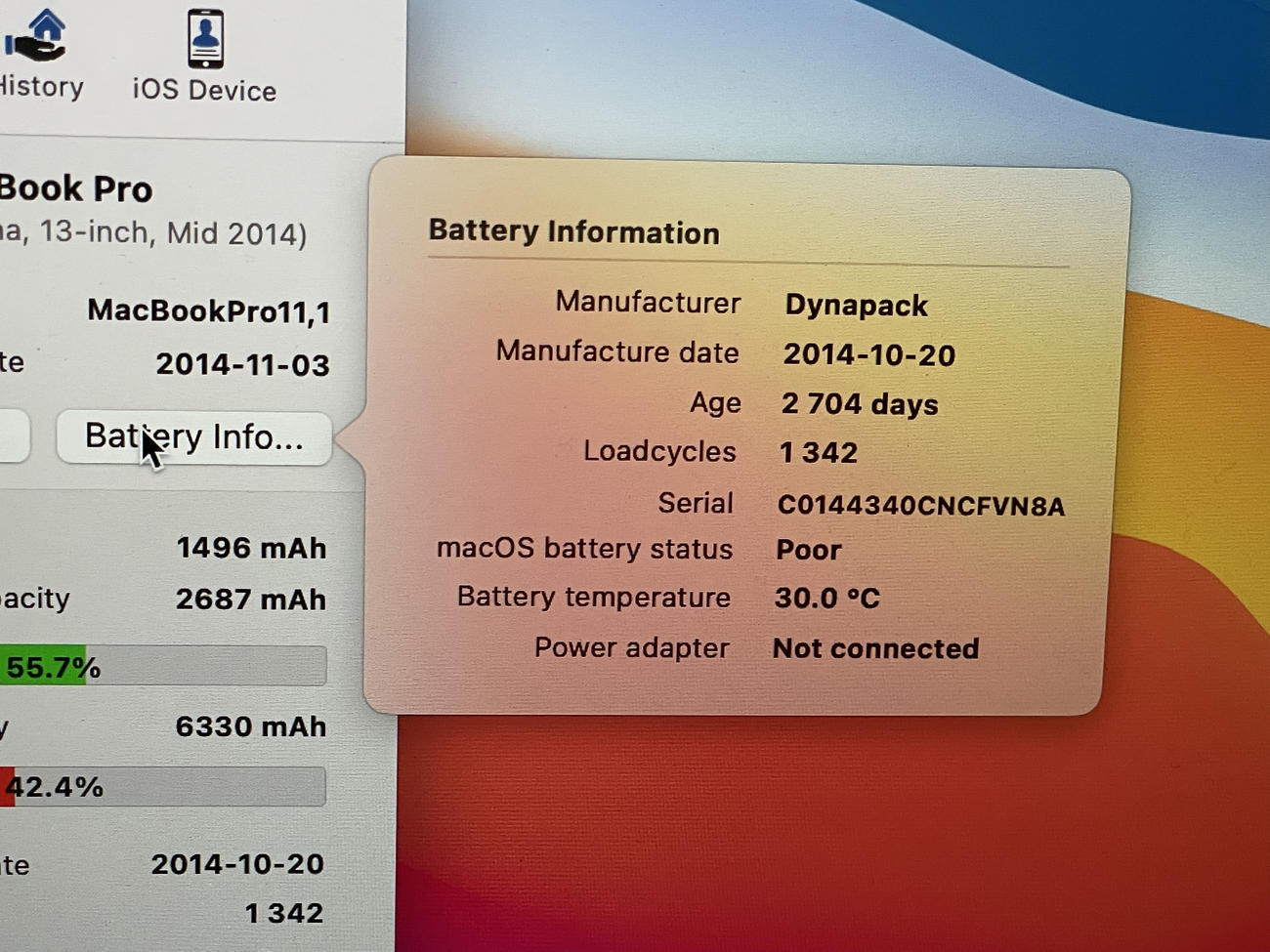Viewport: 1270px width, 952px height.
Task: Select the Not connected adapter value
Action: (875, 648)
